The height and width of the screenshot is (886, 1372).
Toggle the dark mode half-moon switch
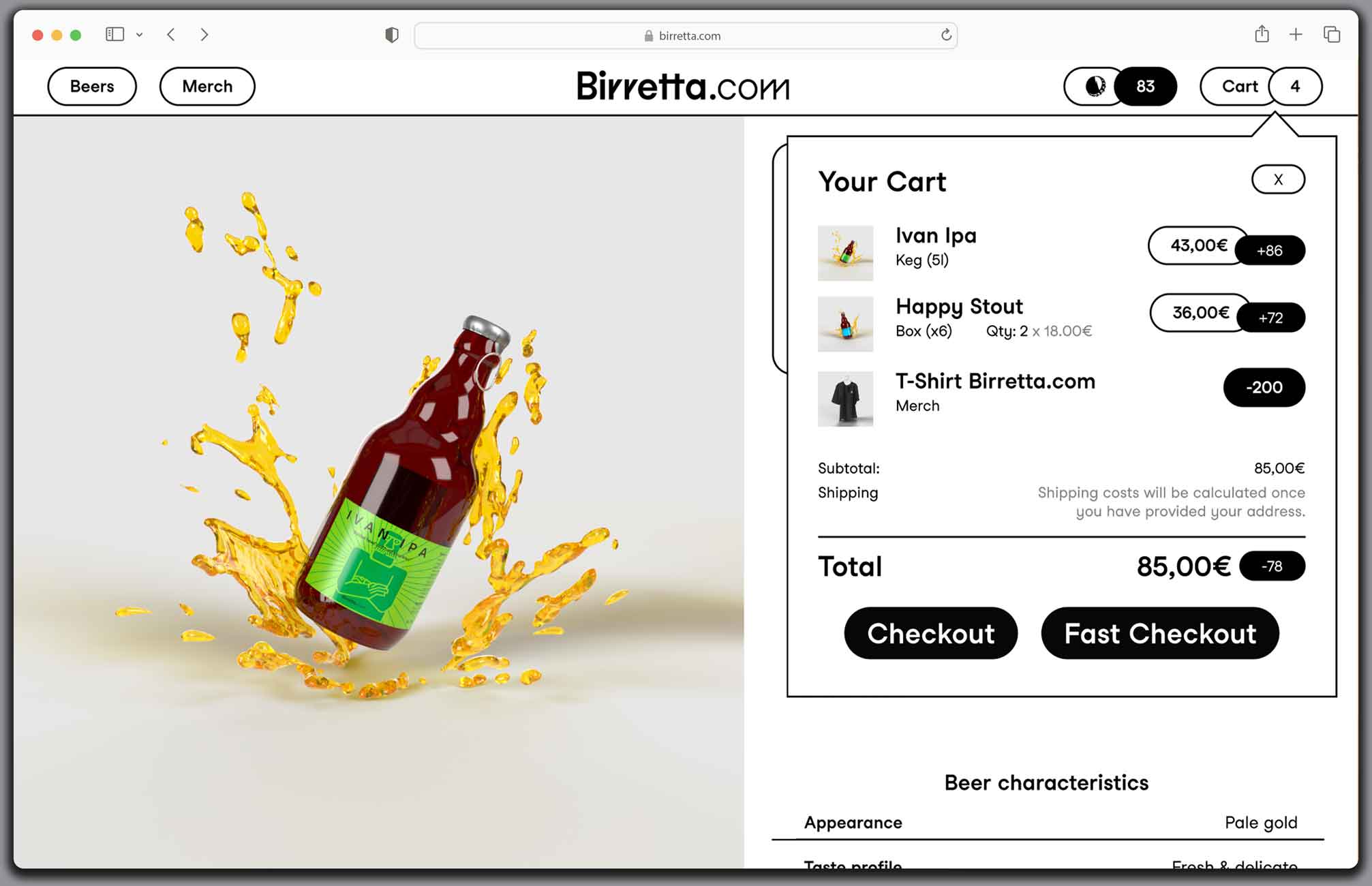pyautogui.click(x=1094, y=87)
